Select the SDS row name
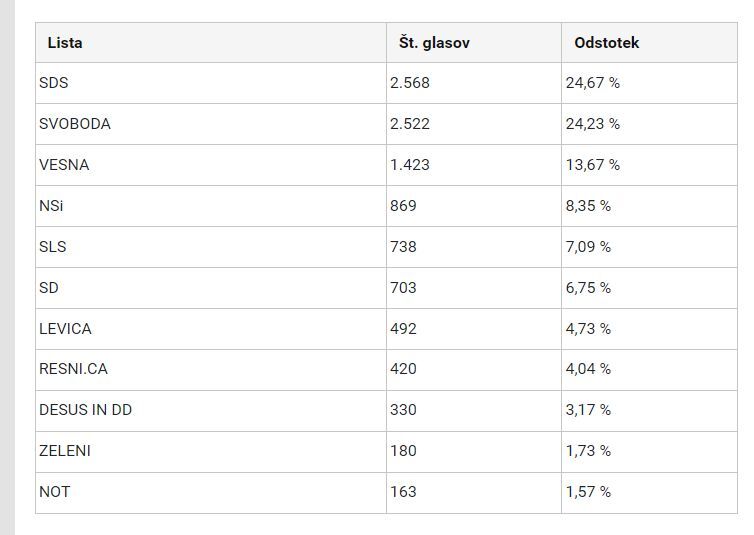 (54, 83)
